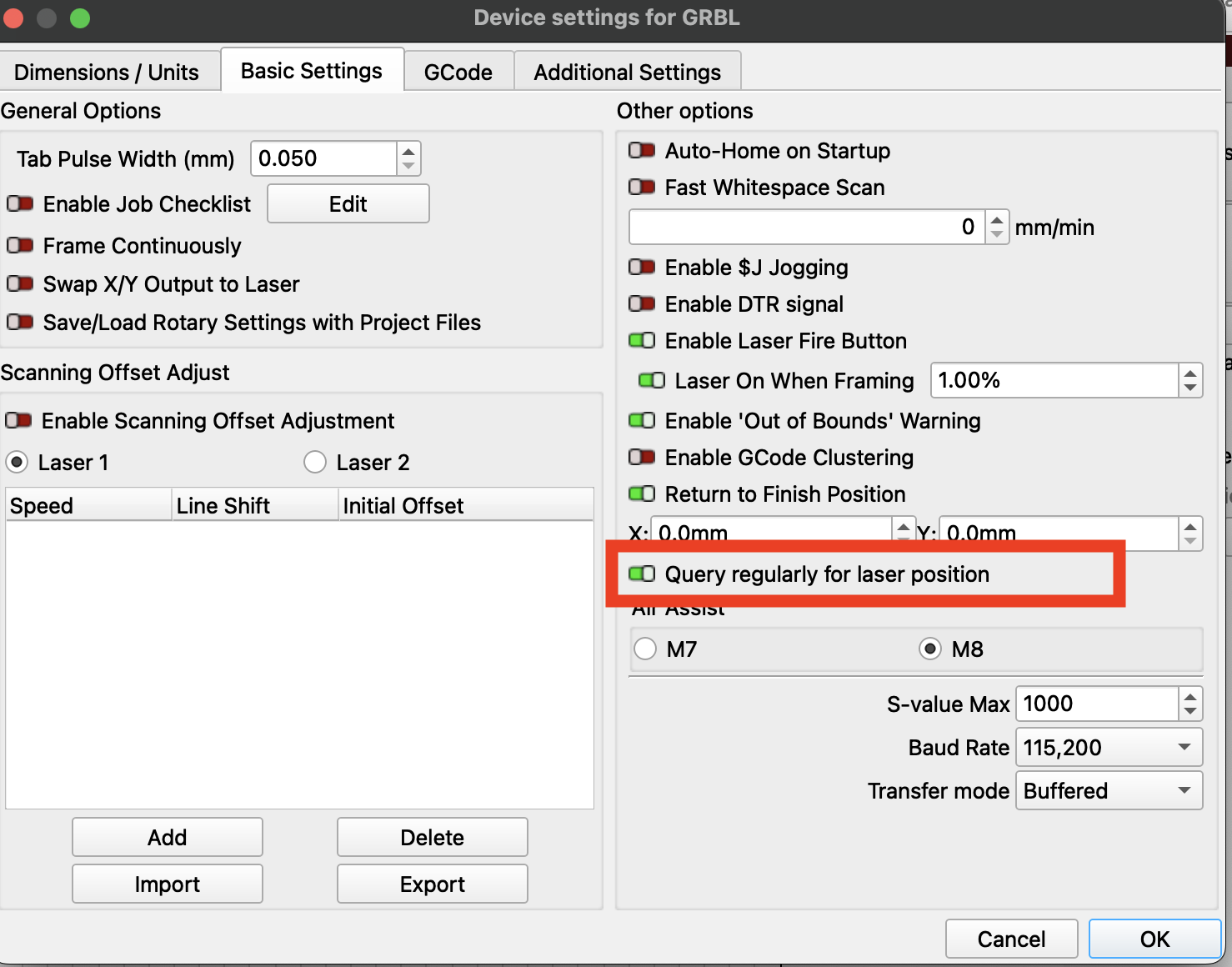This screenshot has width=1232, height=967.
Task: Toggle Enable GCode Clustering
Action: tap(642, 457)
